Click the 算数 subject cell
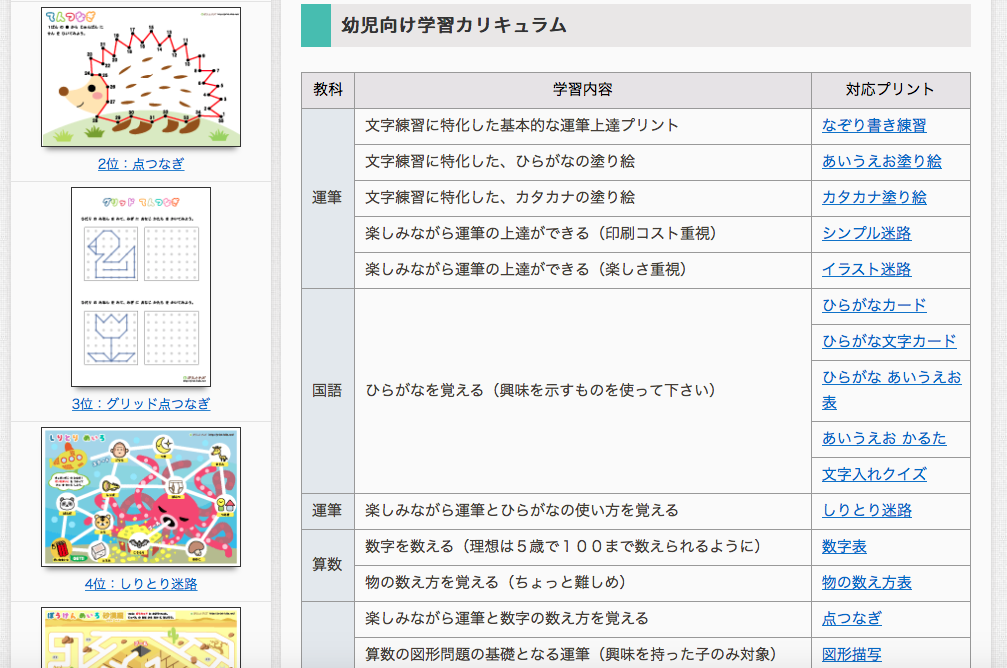Screen dimensions: 1007x668 [328, 565]
